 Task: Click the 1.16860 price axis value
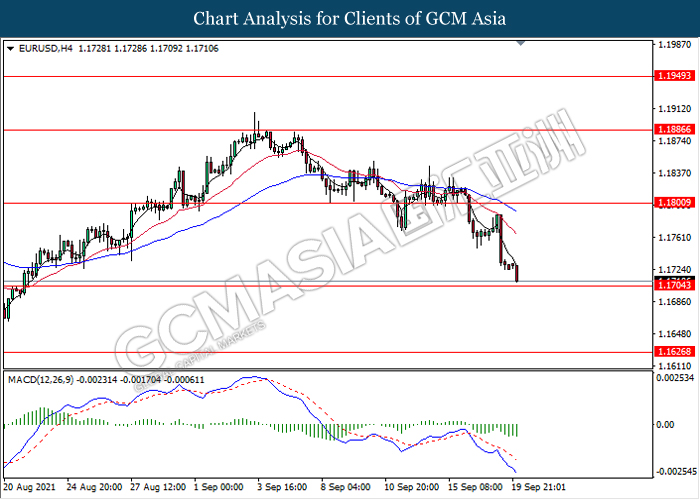point(675,302)
